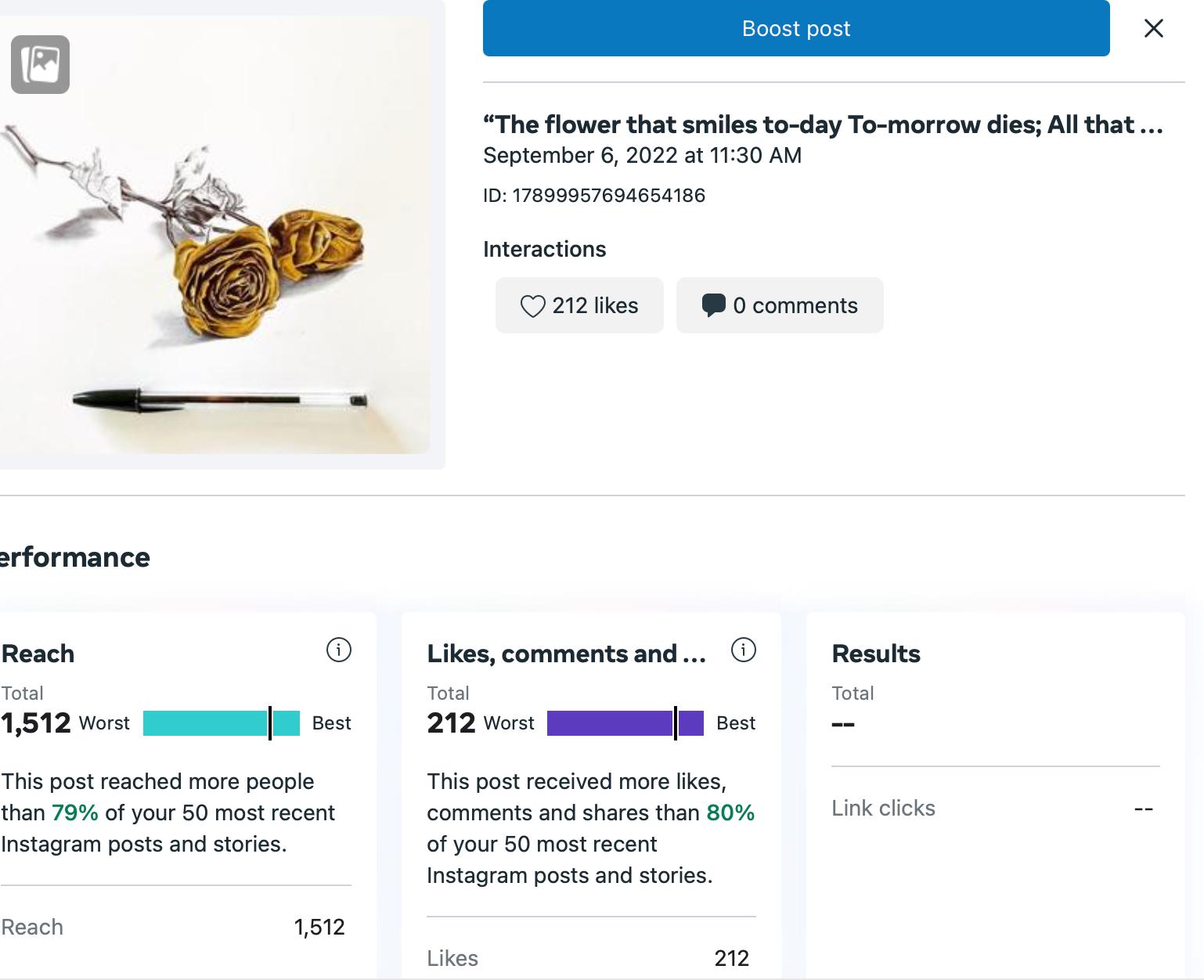Screen dimensions: 1204x980
Task: Open the Likes, comments info icon
Action: coord(743,650)
